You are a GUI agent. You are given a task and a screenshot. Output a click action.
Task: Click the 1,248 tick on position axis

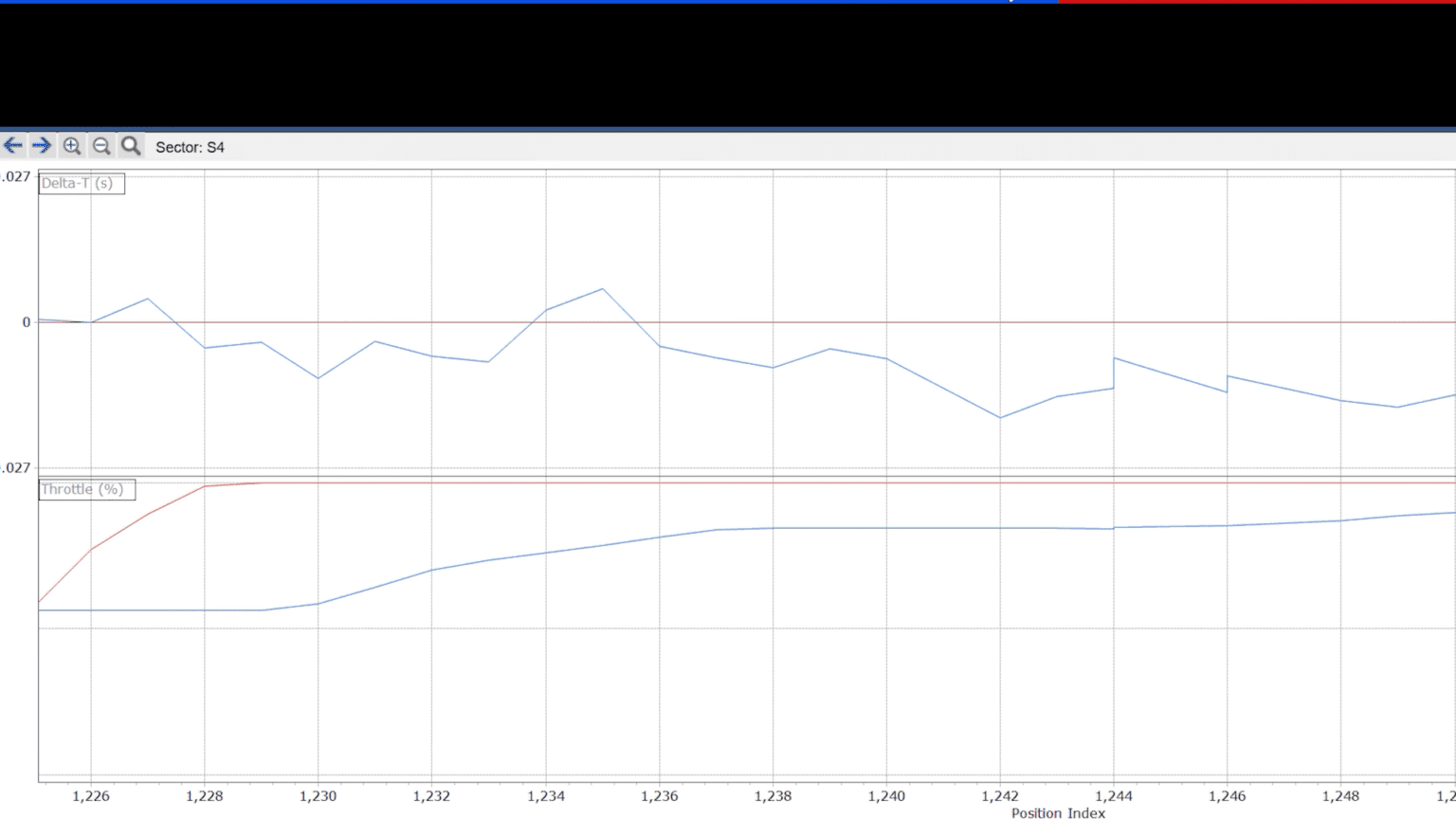point(1340,796)
